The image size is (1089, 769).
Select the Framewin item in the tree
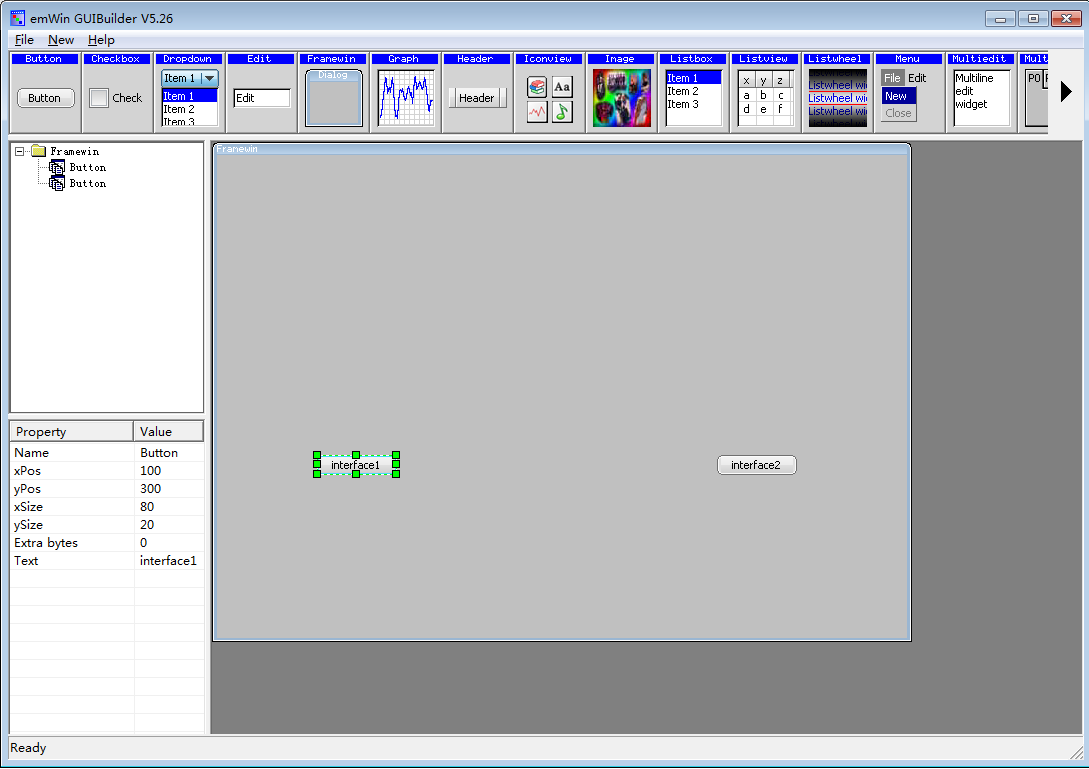[74, 151]
